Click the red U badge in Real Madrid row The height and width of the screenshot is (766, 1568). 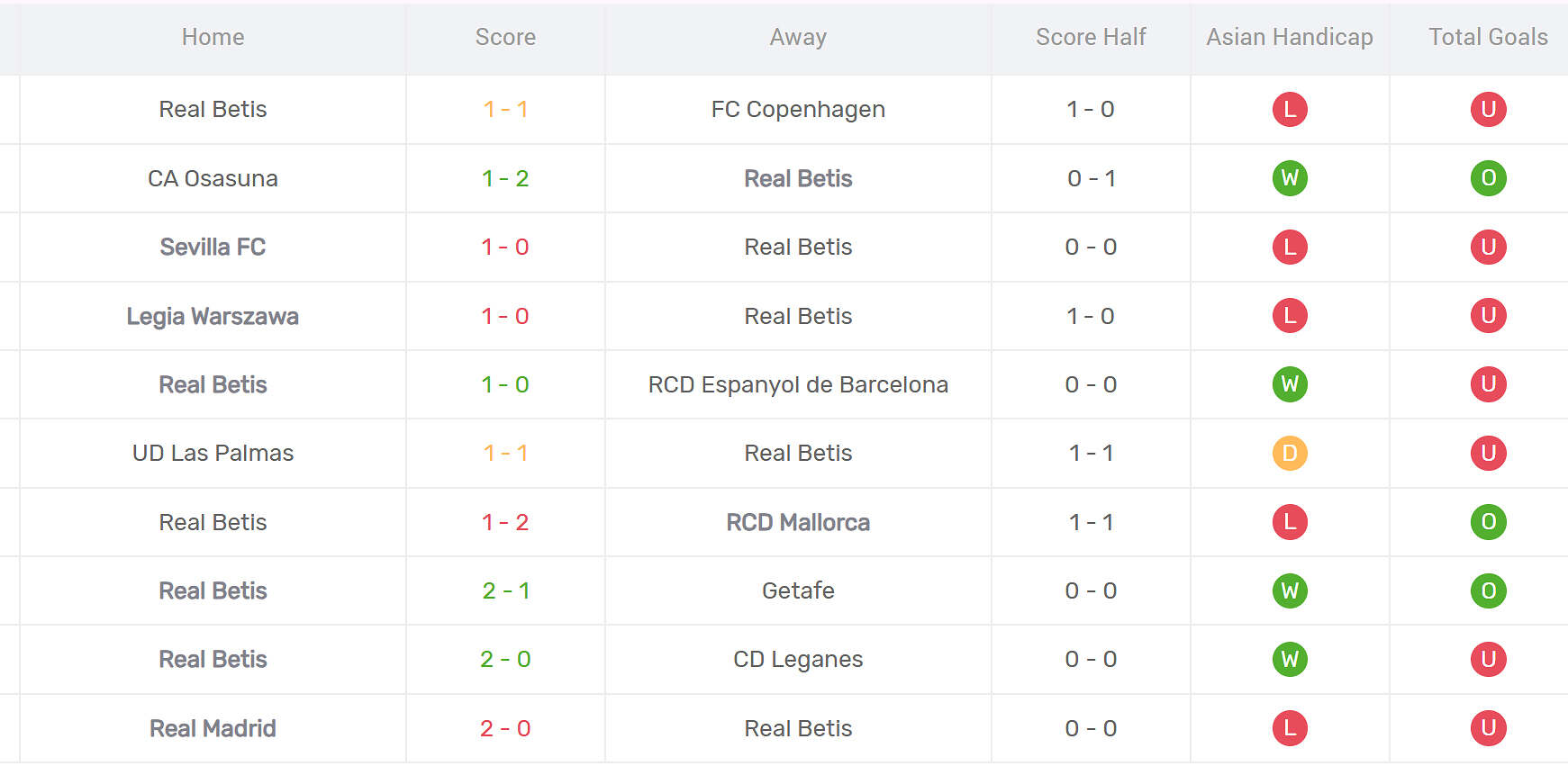pos(1488,728)
